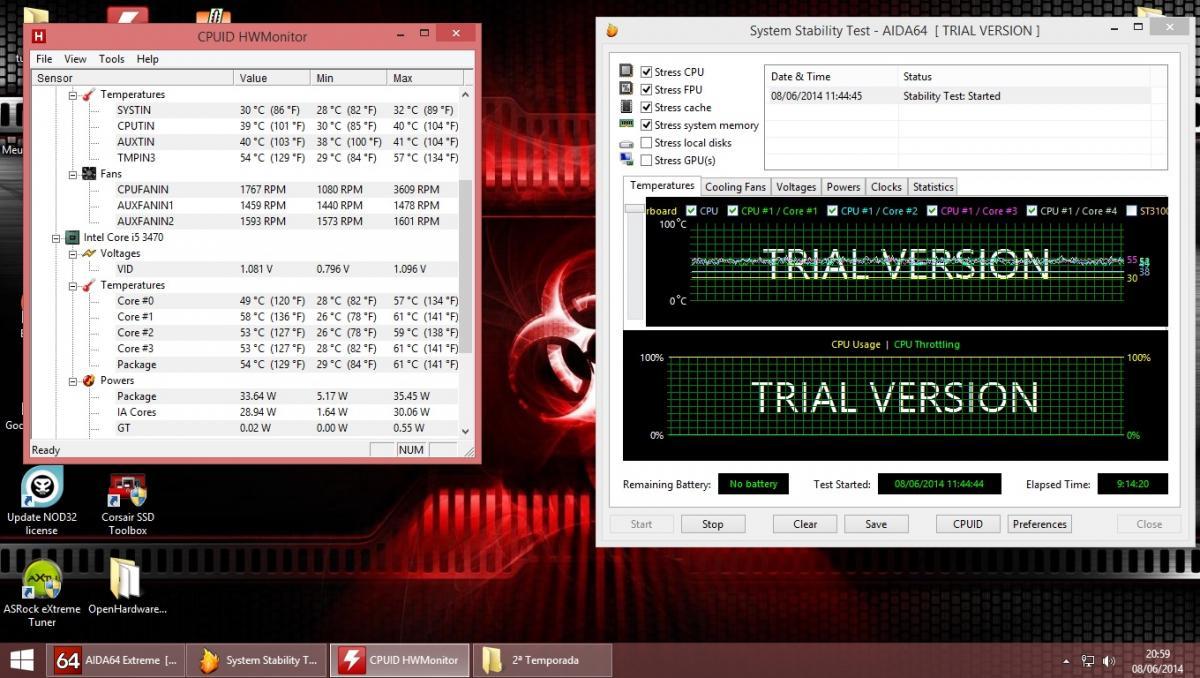
Task: Click the network icon in the system tray
Action: pyautogui.click(x=1088, y=661)
